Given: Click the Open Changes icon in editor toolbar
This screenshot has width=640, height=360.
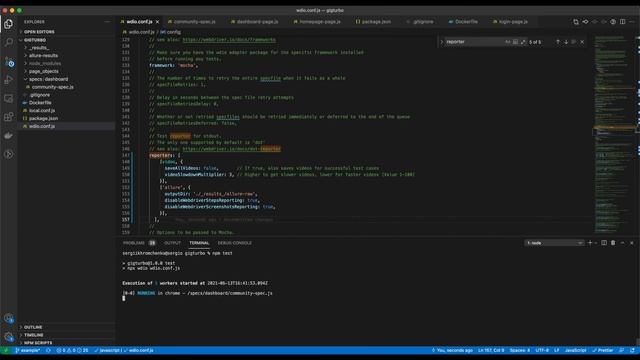Looking at the screenshot, I should click(576, 22).
